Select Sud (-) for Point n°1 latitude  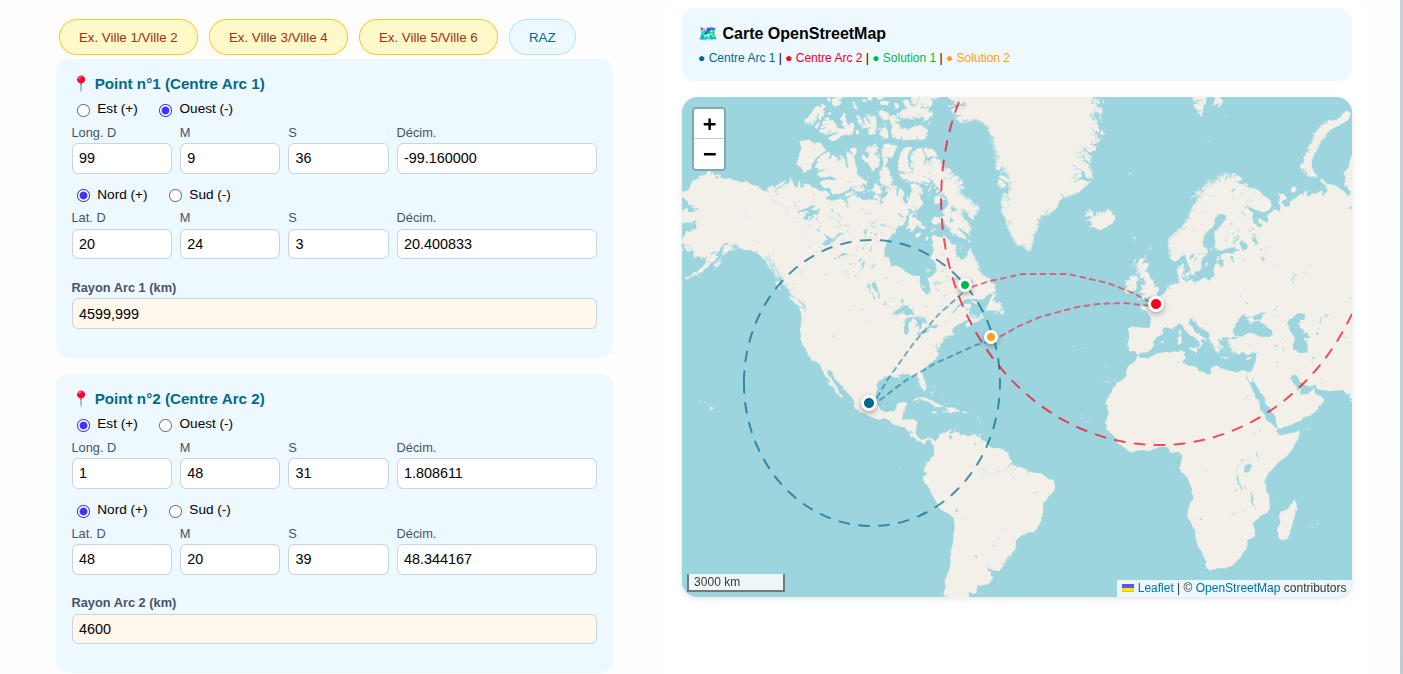[x=176, y=196]
